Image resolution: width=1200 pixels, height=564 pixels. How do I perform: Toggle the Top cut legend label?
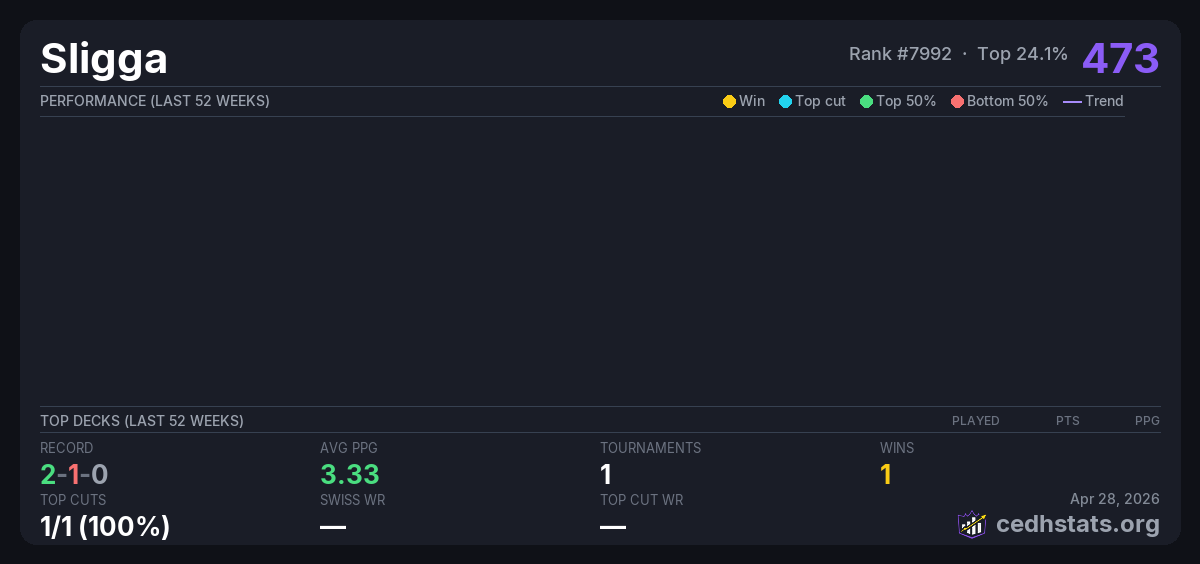pos(820,101)
